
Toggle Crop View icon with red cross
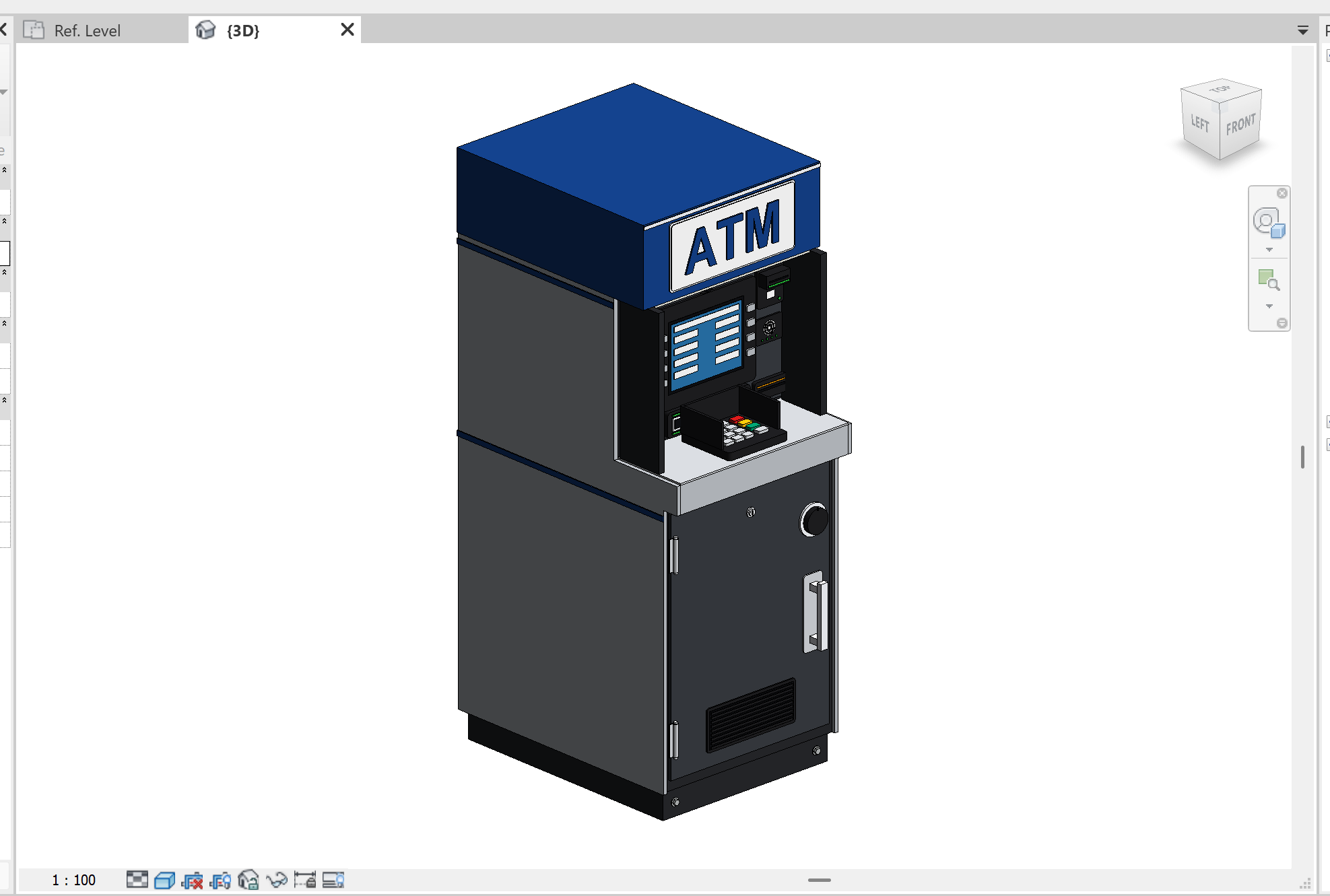193,880
